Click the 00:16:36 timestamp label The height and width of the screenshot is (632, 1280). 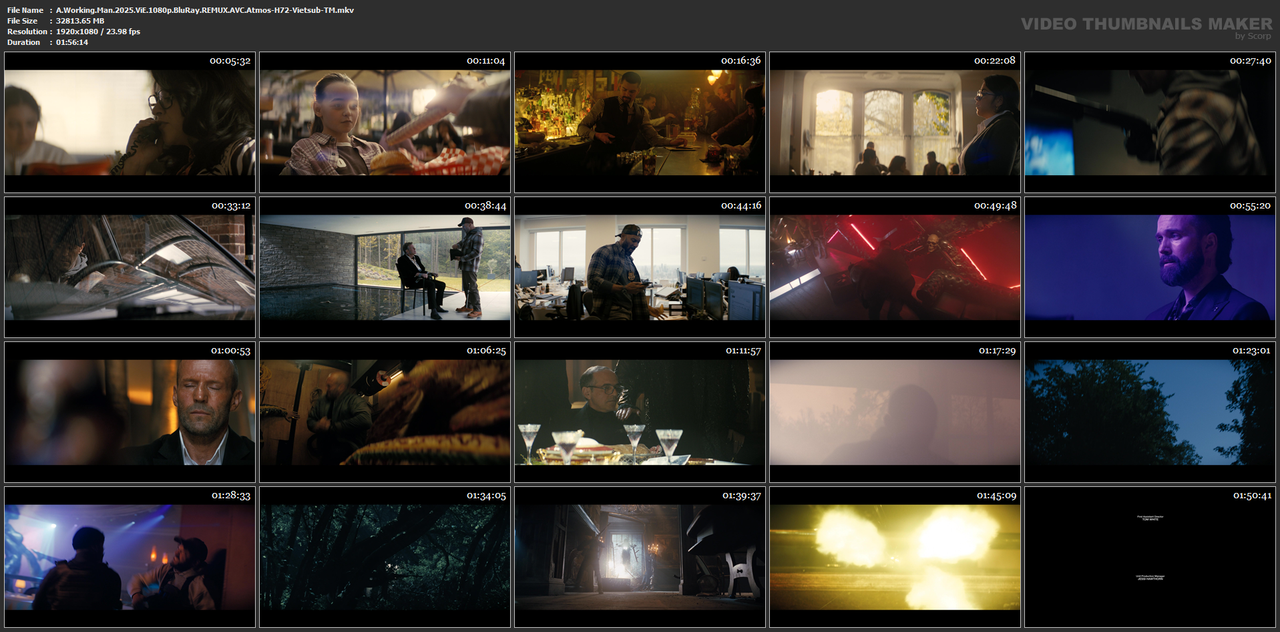point(741,61)
